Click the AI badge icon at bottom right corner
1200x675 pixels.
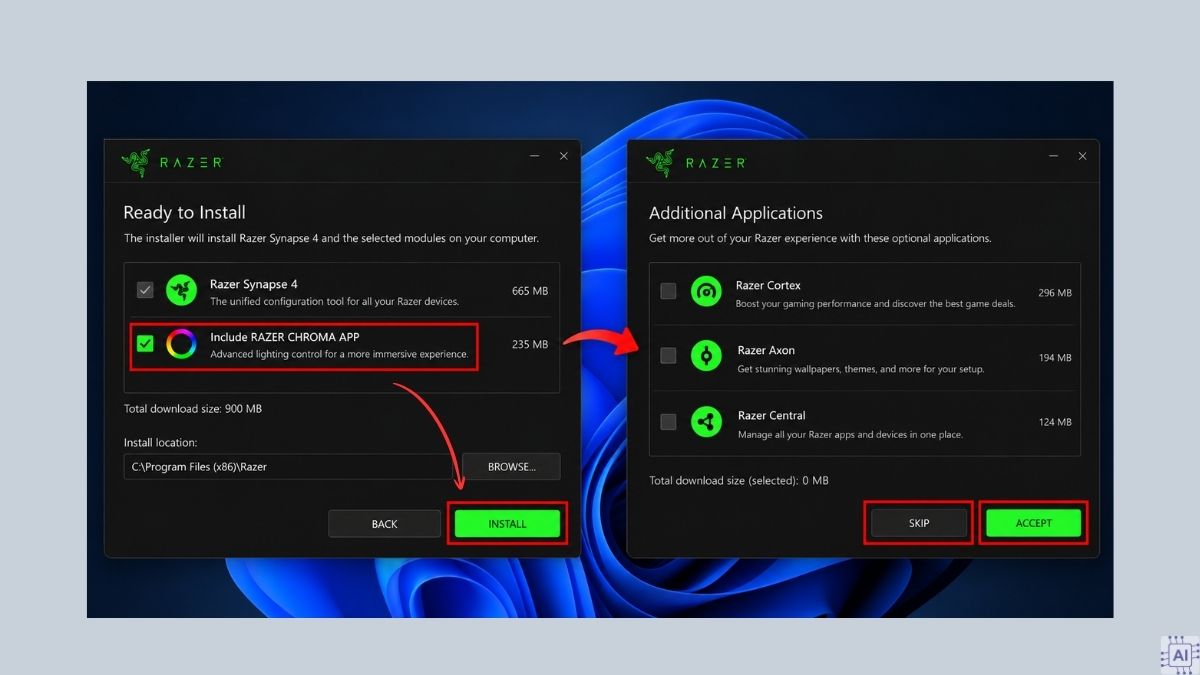[x=1179, y=655]
